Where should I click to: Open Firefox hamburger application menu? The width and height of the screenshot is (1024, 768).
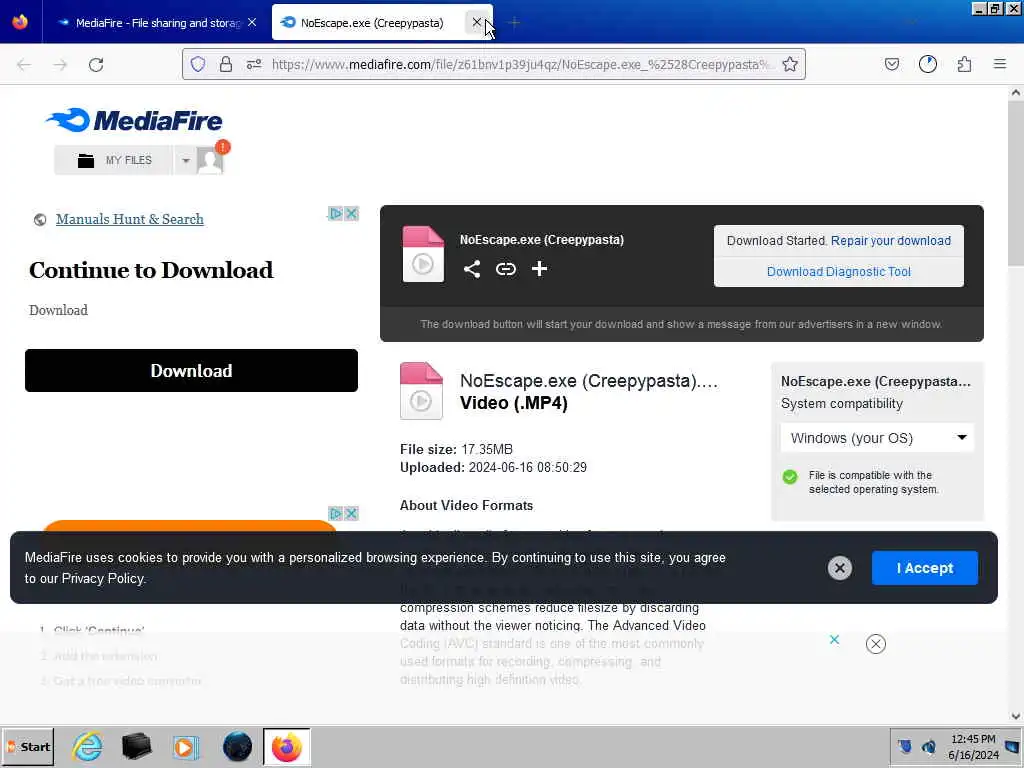[x=1000, y=64]
